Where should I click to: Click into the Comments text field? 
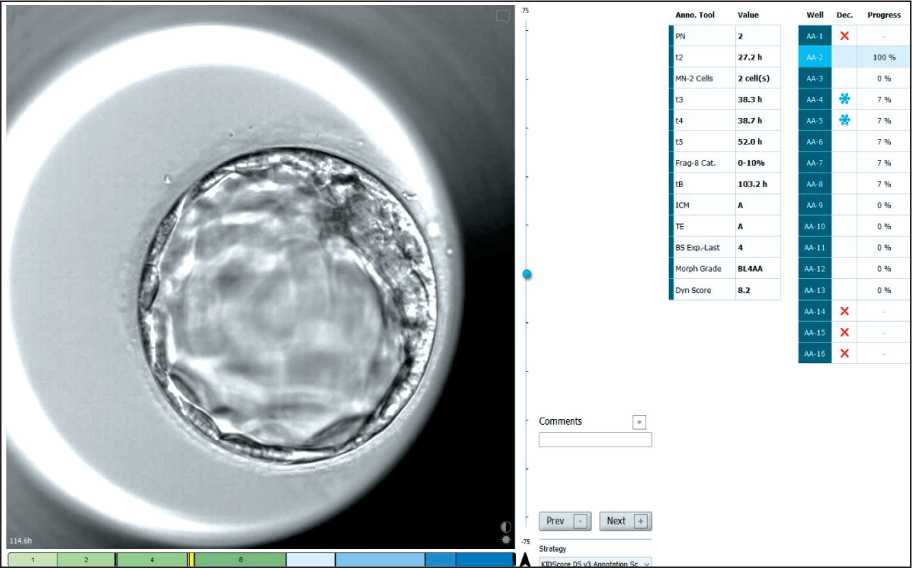pos(595,439)
